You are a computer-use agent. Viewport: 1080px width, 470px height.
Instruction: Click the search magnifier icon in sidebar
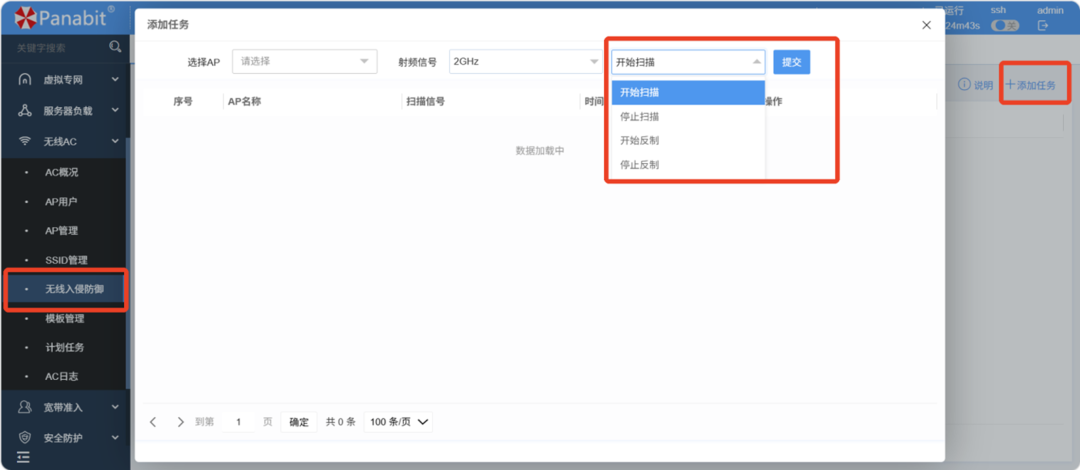[x=115, y=47]
